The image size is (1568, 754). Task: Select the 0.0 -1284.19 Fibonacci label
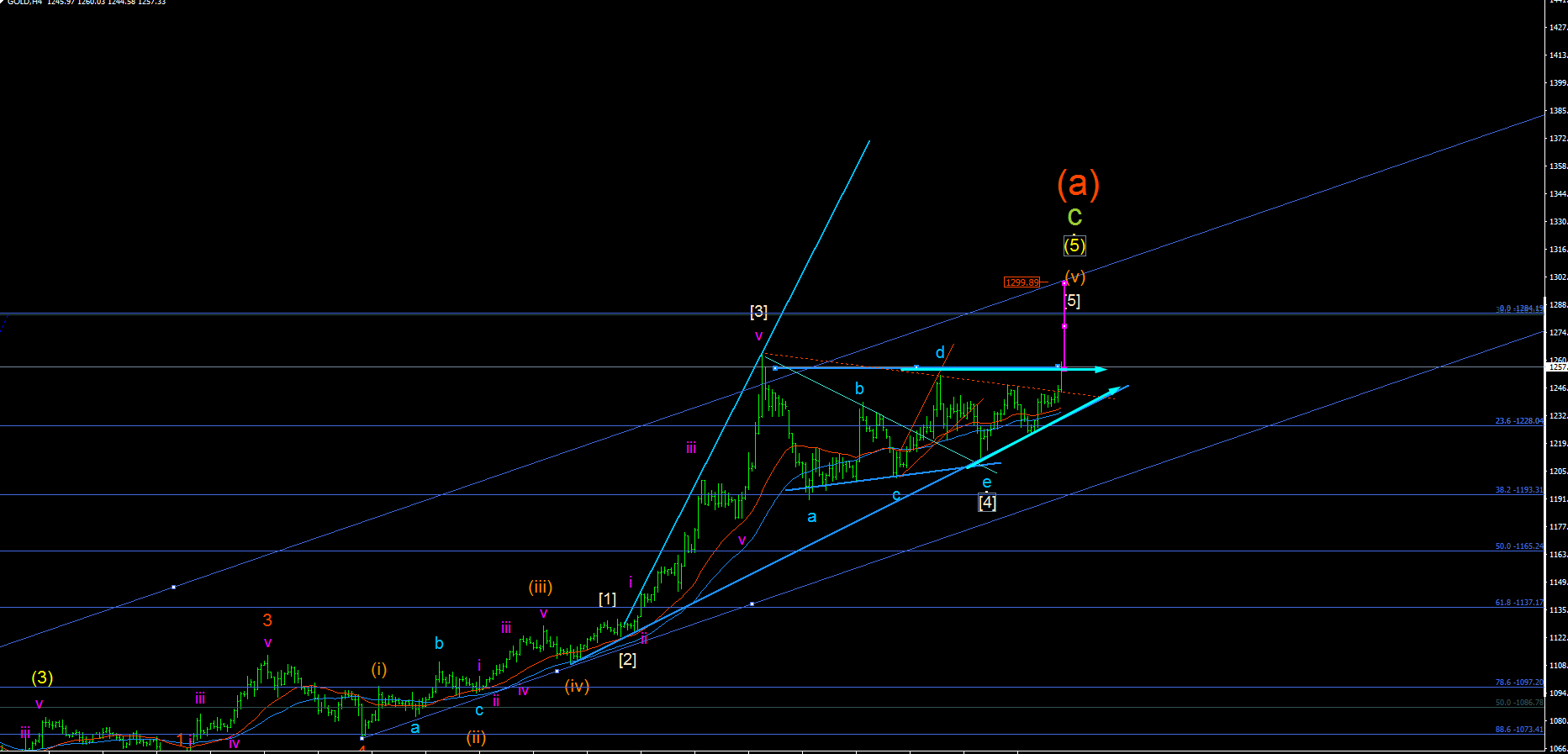[1520, 309]
